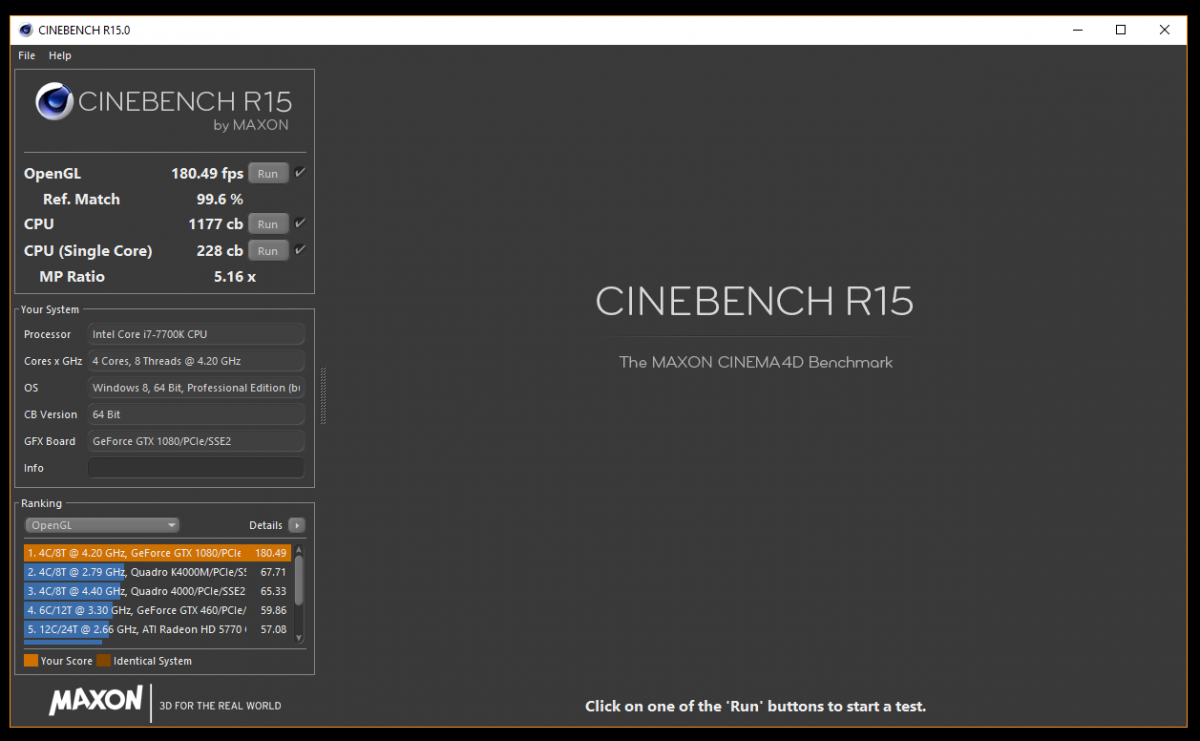Image resolution: width=1200 pixels, height=741 pixels.
Task: Click the ranking list vertical scrollbar
Action: 298,579
